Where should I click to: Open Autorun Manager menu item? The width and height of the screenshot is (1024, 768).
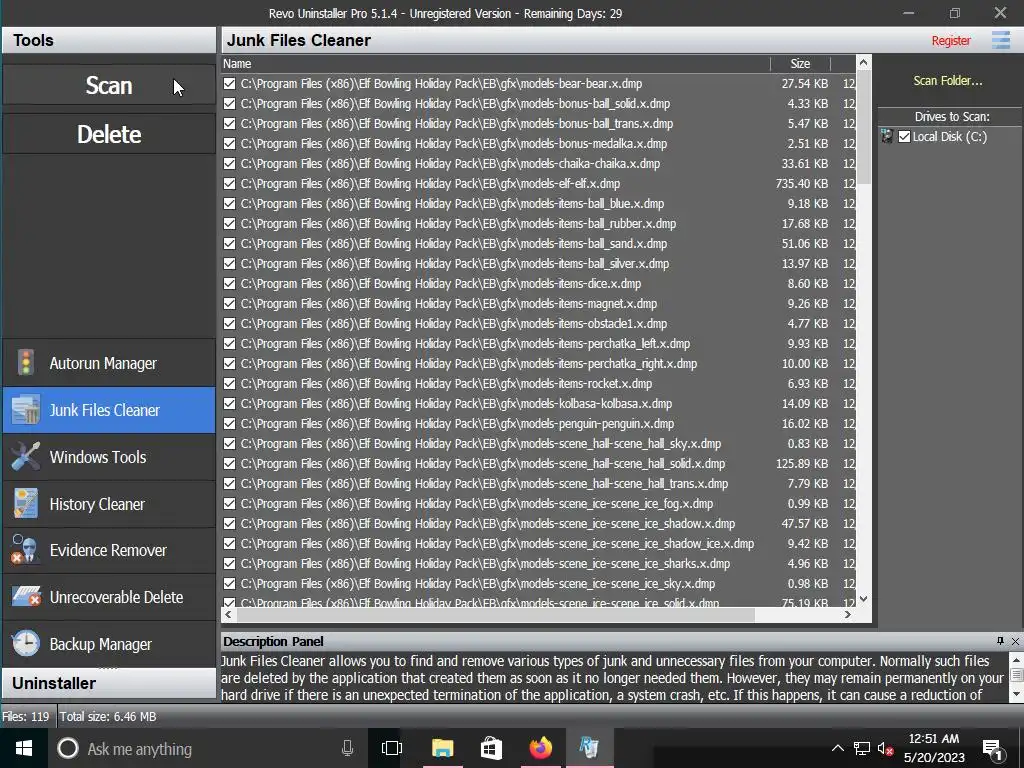click(109, 362)
